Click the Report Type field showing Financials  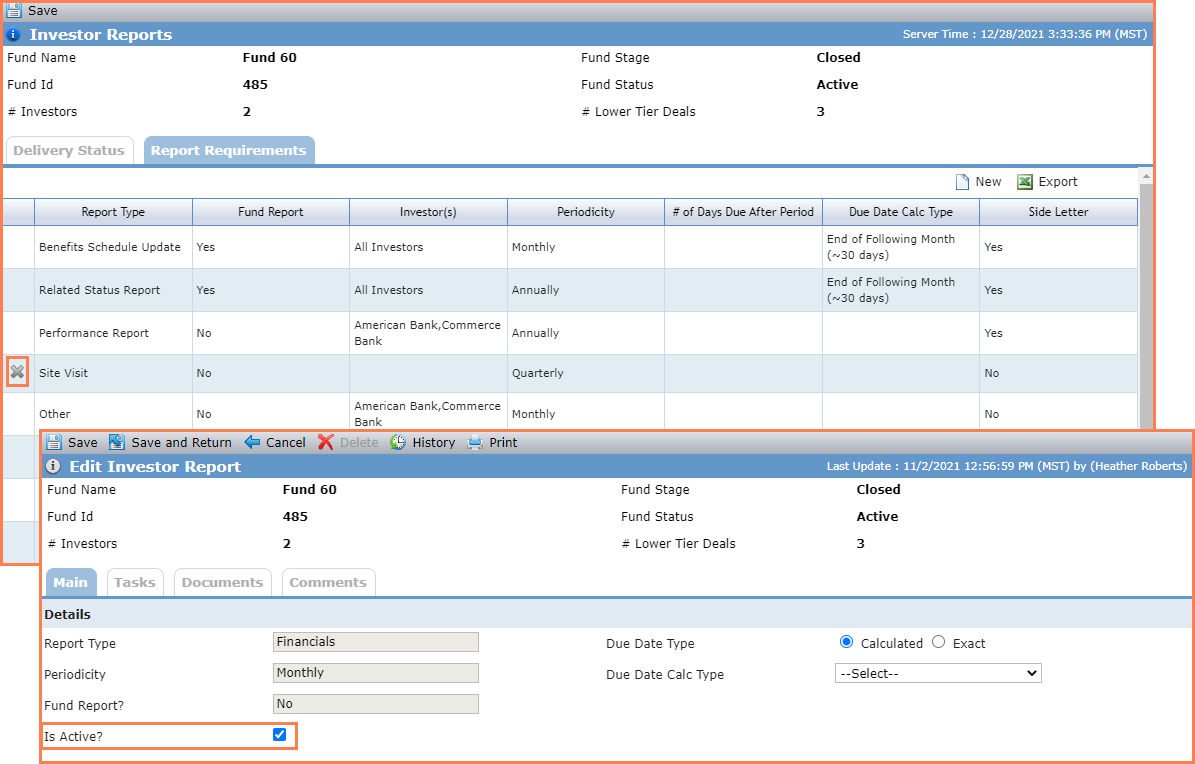click(x=376, y=642)
